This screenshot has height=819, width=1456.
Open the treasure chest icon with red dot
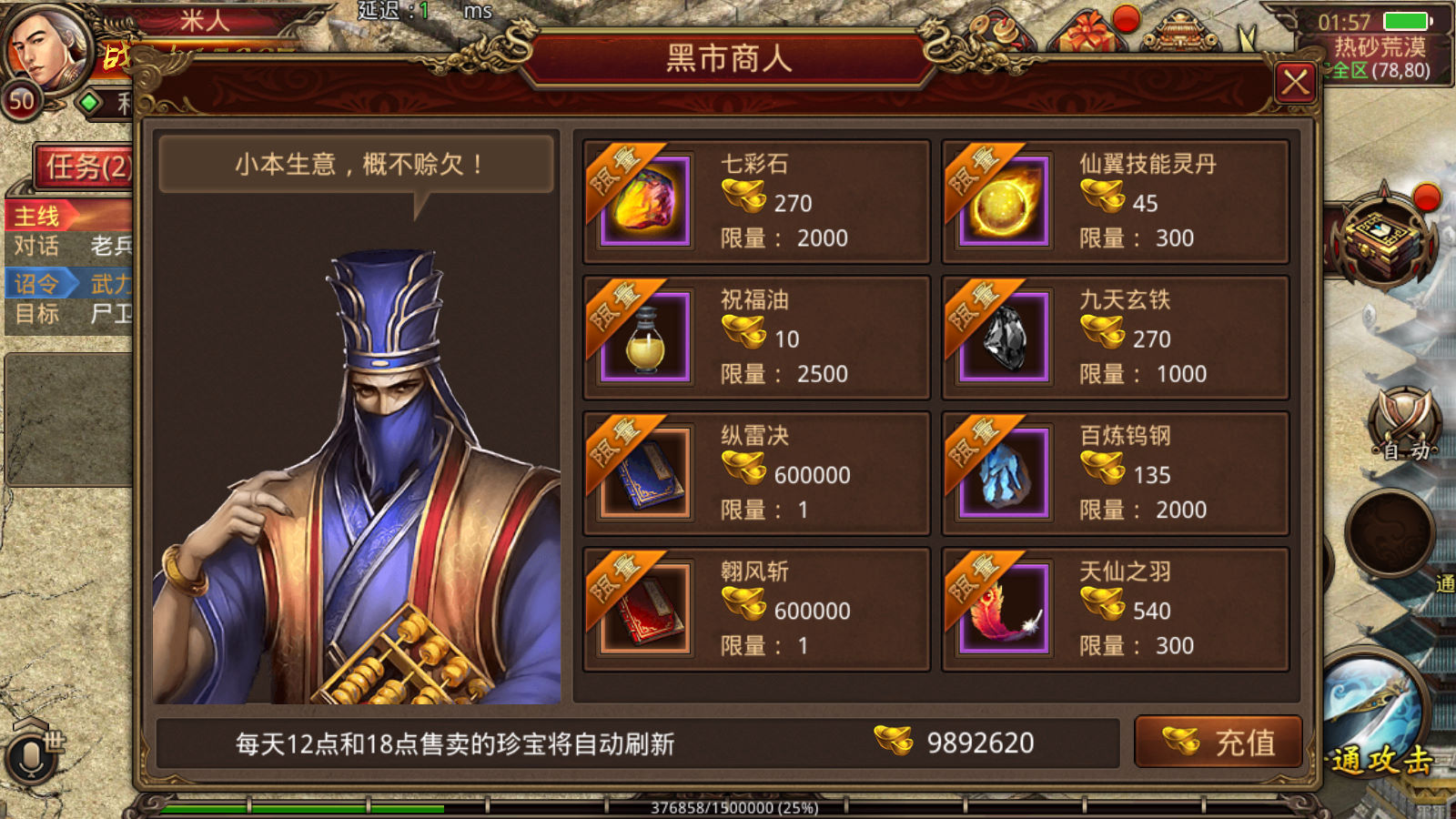pos(1384,238)
